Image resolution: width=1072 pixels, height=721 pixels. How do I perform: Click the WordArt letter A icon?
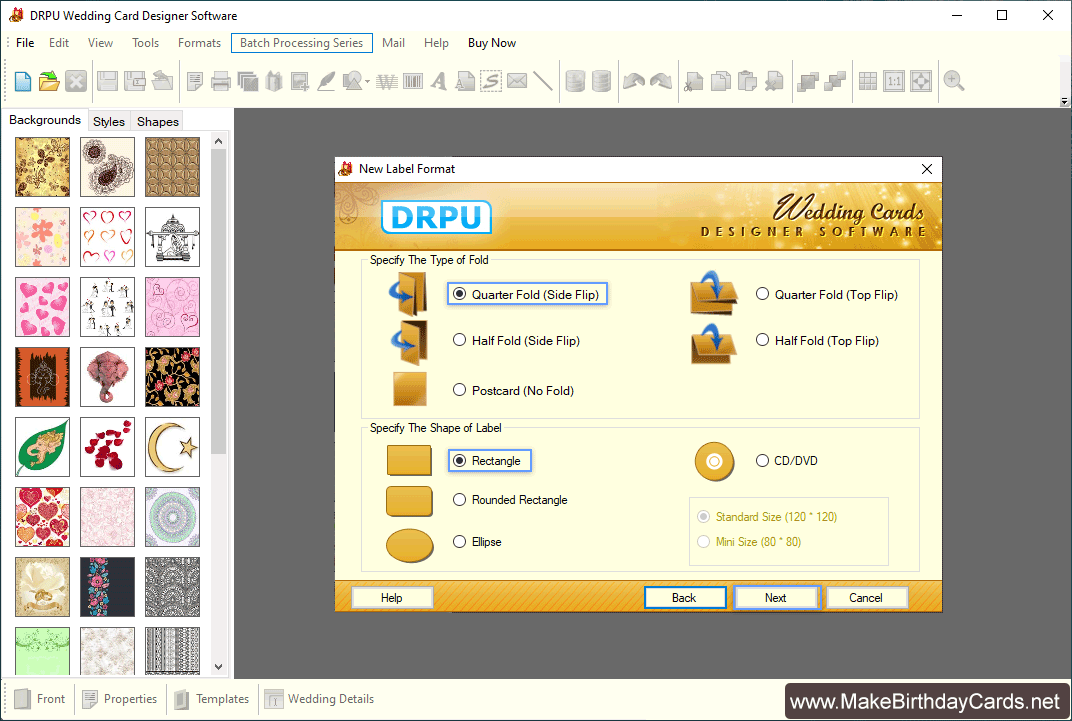coord(439,81)
